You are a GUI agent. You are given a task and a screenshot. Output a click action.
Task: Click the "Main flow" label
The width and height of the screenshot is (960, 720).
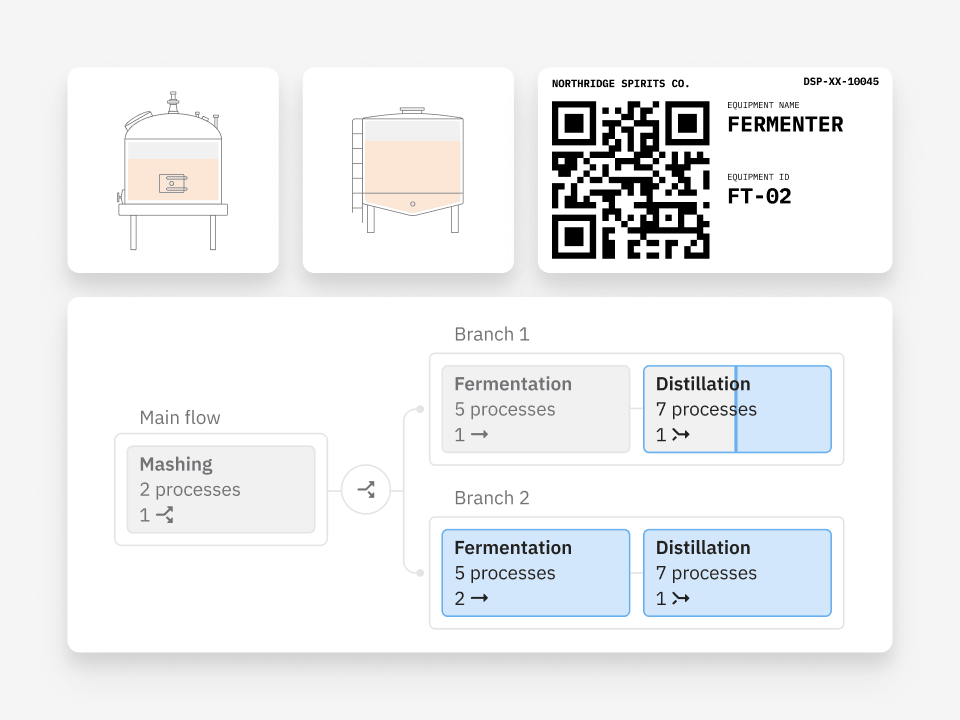[x=180, y=418]
